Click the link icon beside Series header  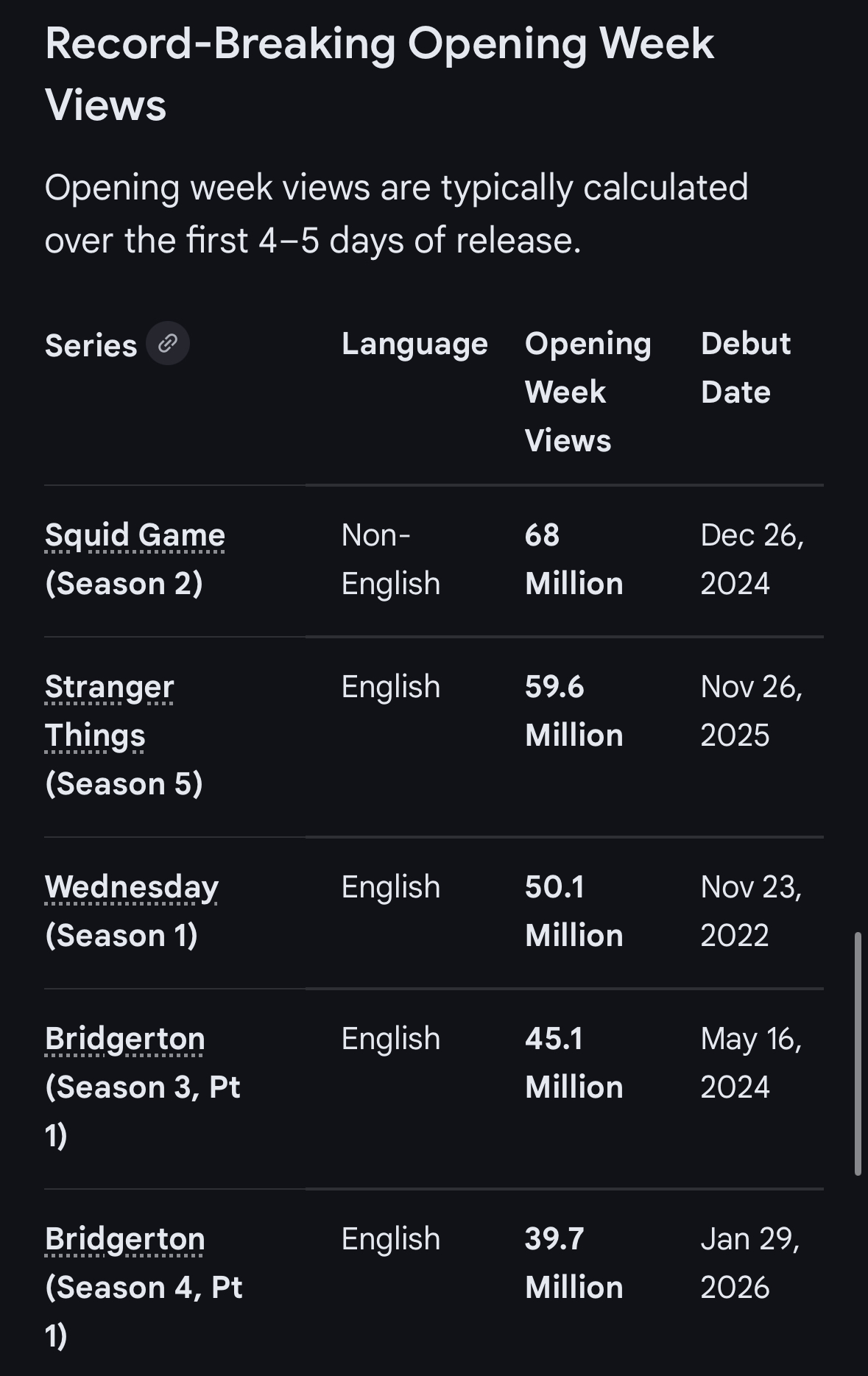click(x=168, y=344)
